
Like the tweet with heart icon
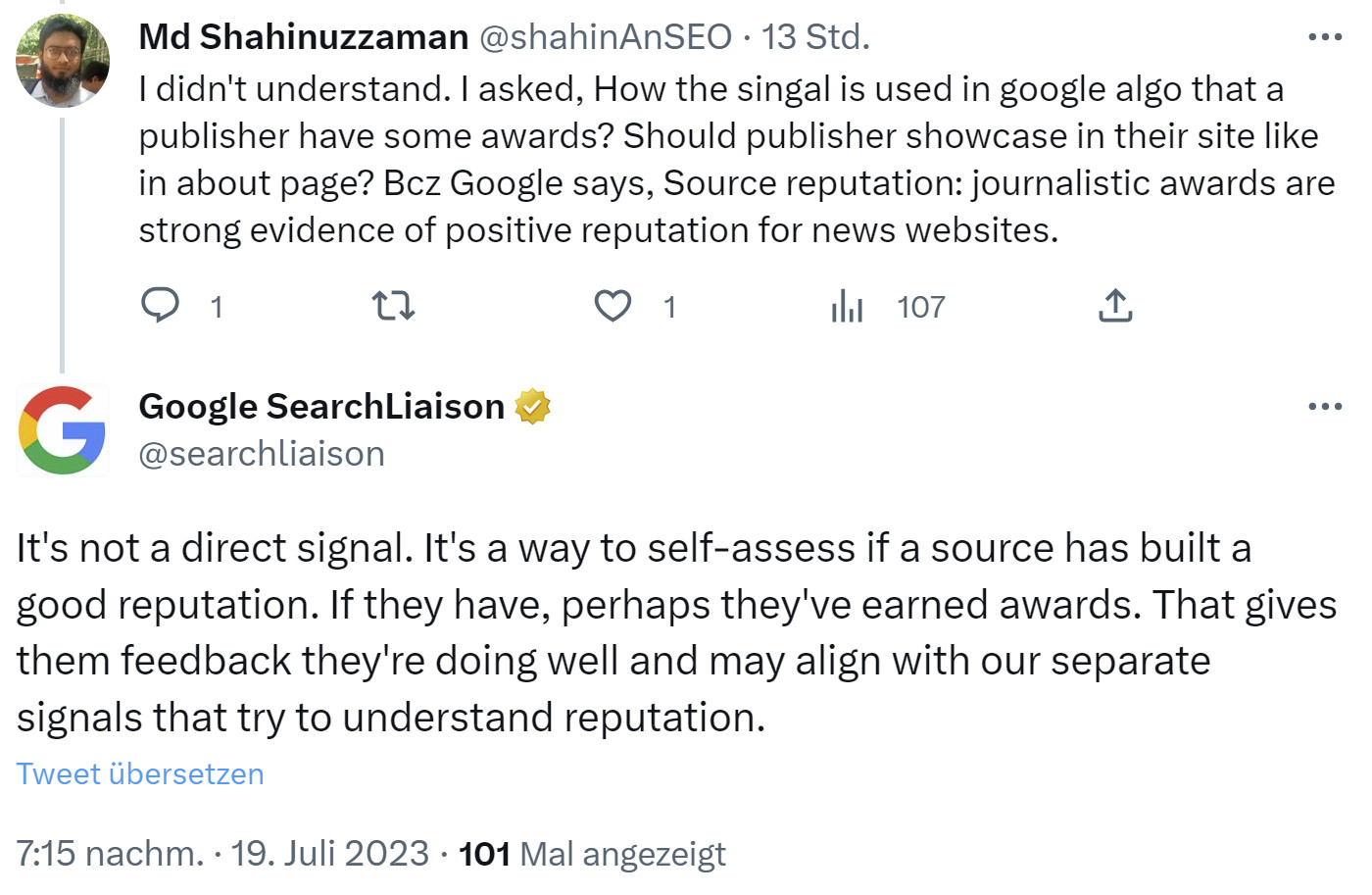[x=613, y=306]
